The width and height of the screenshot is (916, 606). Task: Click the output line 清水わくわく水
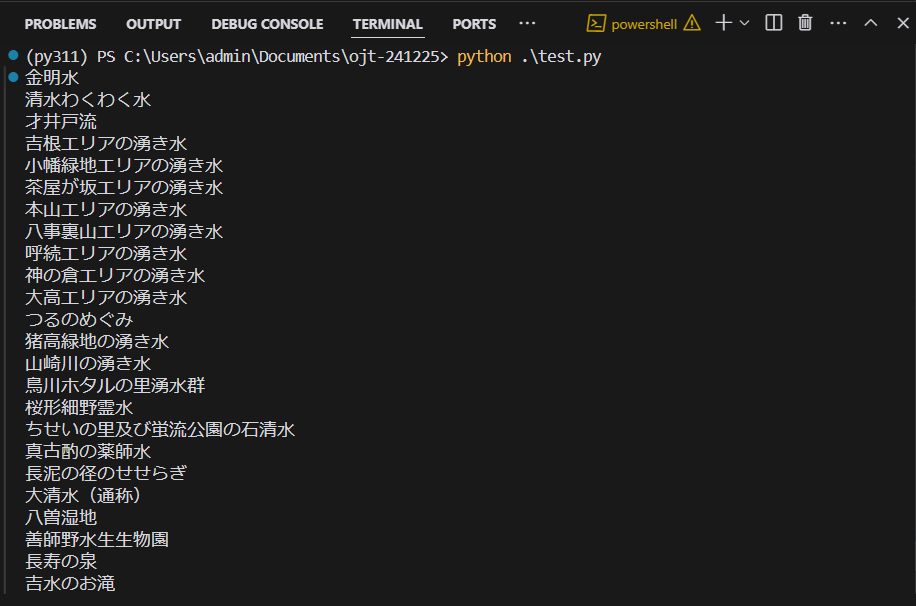click(x=88, y=100)
